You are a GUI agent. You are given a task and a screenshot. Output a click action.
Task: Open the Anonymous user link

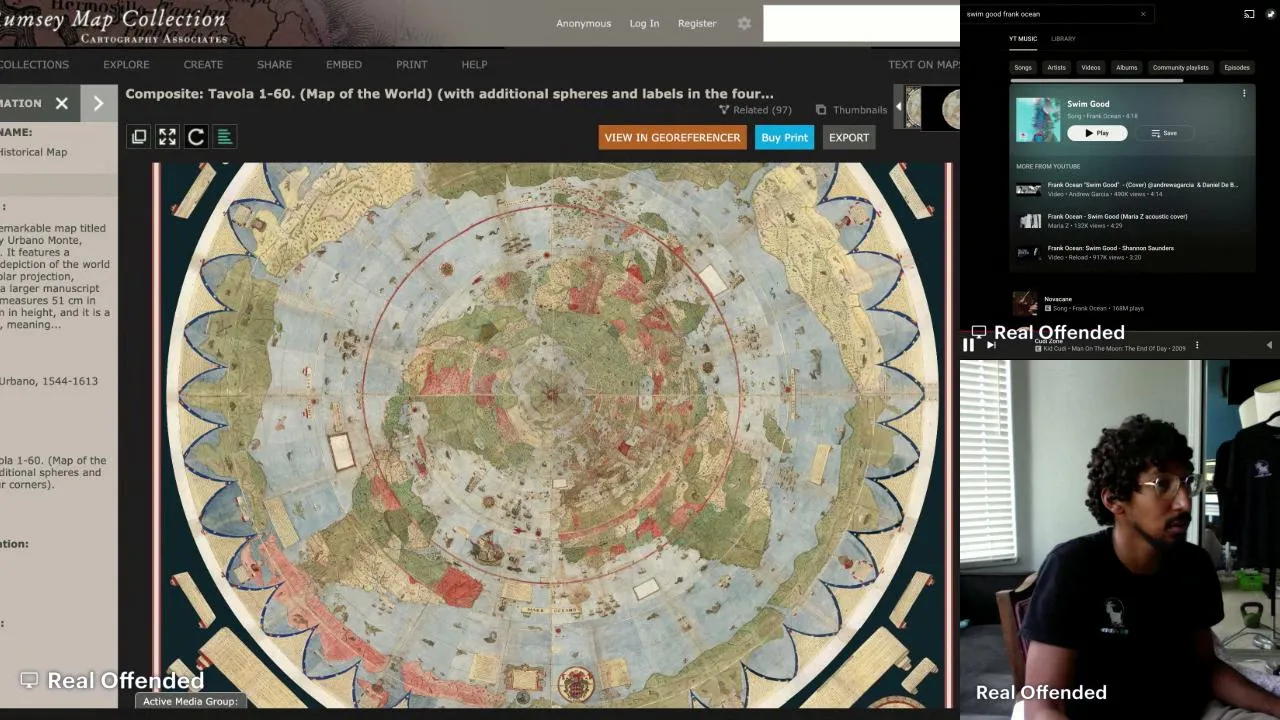click(583, 23)
